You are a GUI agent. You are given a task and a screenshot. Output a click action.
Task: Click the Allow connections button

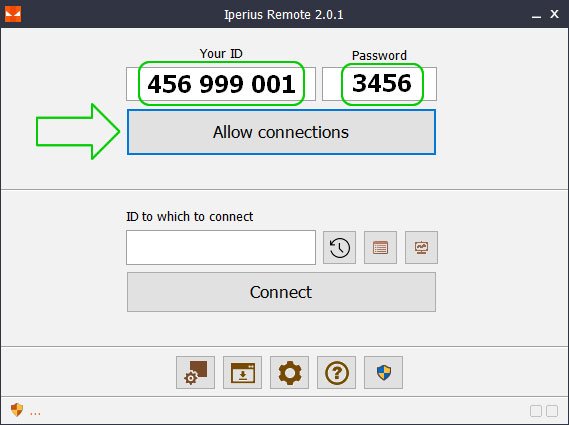281,132
